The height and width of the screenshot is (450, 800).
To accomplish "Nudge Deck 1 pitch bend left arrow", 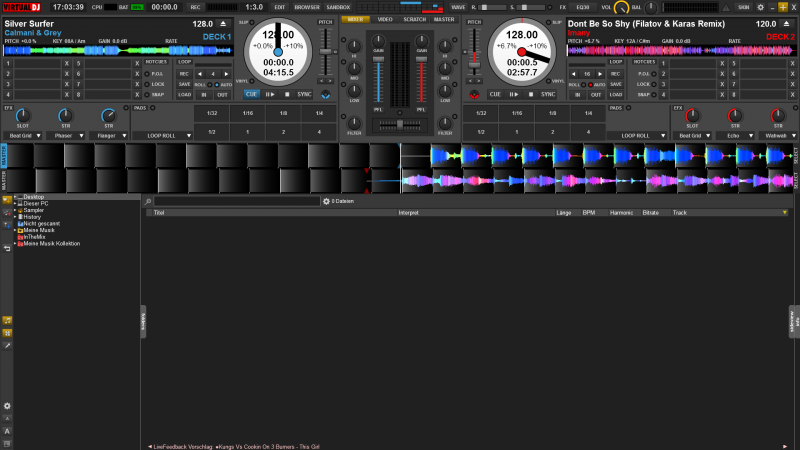I will (321, 81).
